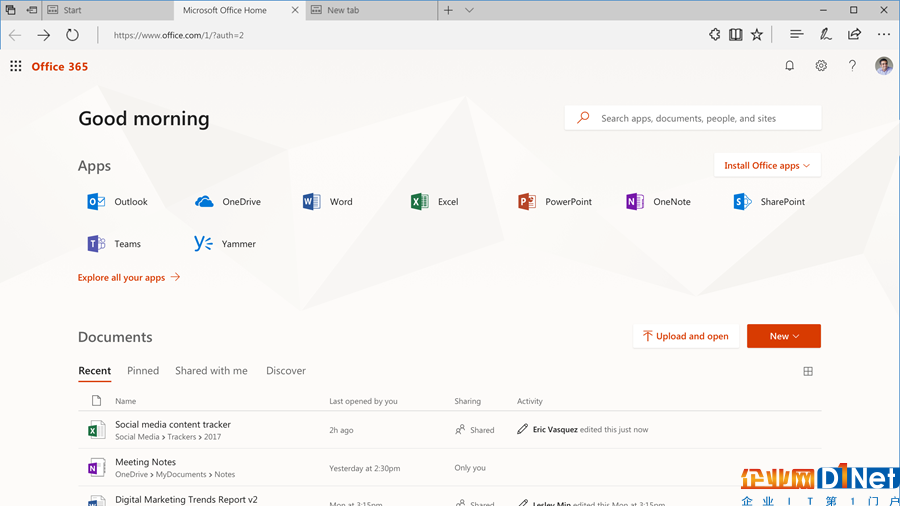This screenshot has height=506, width=900.
Task: Click the browser refresh button
Action: click(72, 35)
